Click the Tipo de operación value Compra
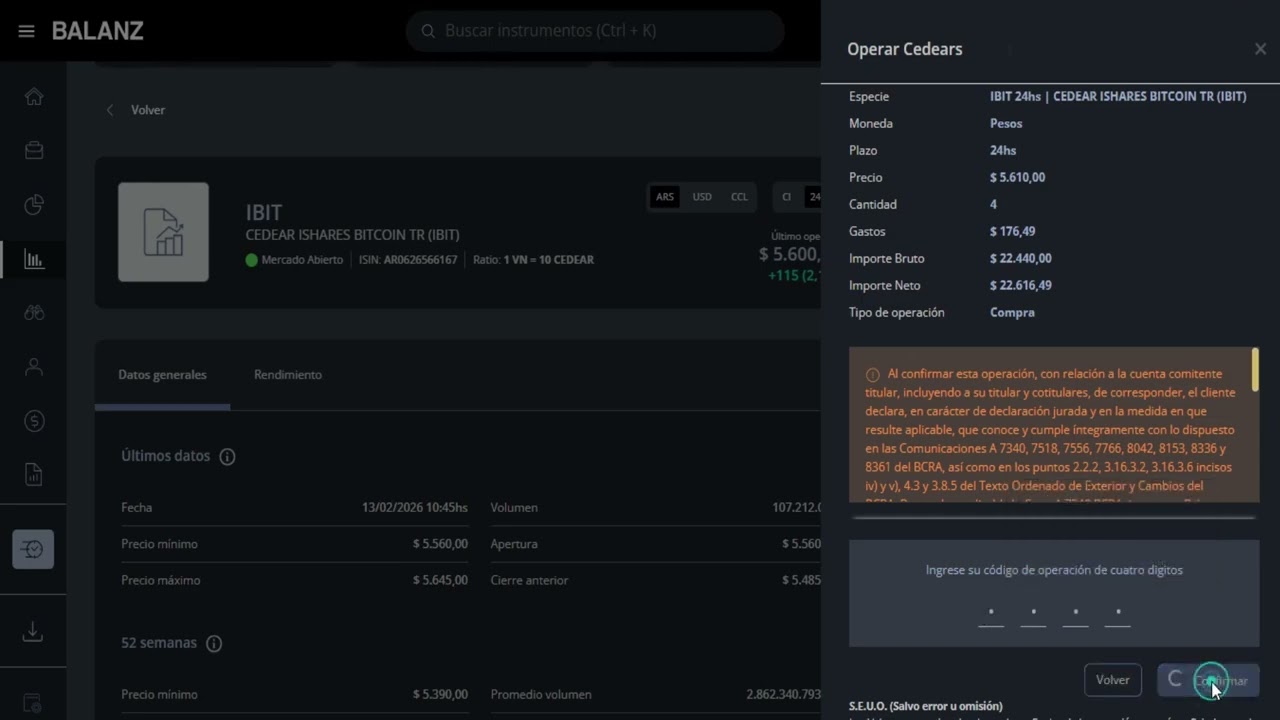This screenshot has width=1280, height=720. click(x=1012, y=313)
